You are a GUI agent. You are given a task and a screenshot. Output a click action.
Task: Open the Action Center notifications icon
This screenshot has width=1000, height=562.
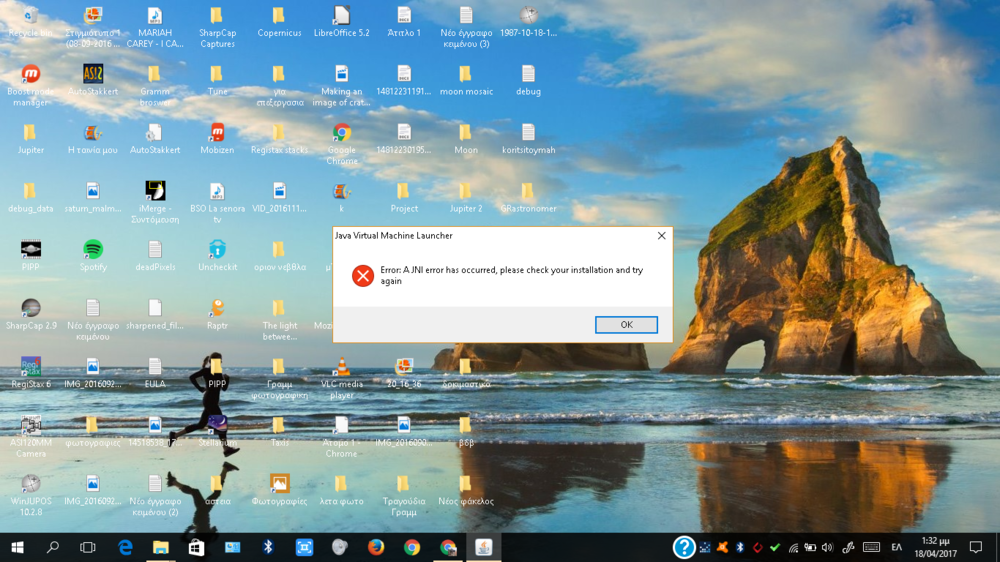[x=976, y=547]
